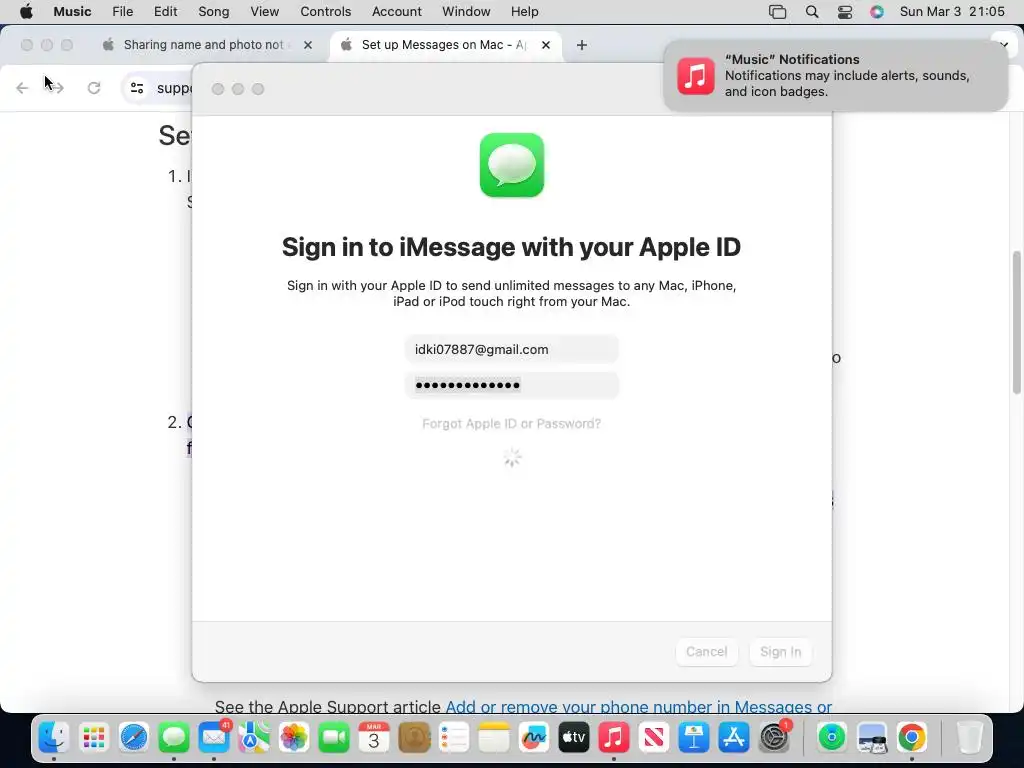Viewport: 1024px width, 768px height.
Task: View site information in address bar
Action: click(x=136, y=88)
